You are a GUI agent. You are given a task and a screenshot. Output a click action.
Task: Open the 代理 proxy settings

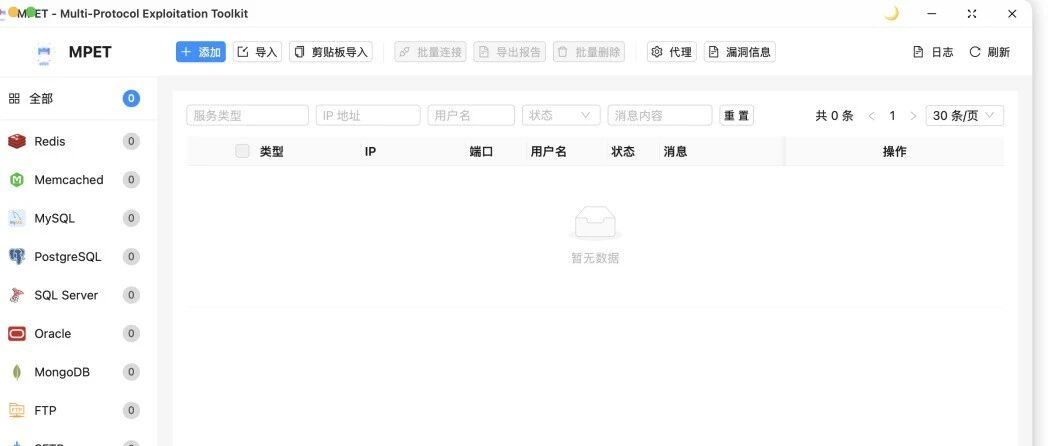point(672,52)
